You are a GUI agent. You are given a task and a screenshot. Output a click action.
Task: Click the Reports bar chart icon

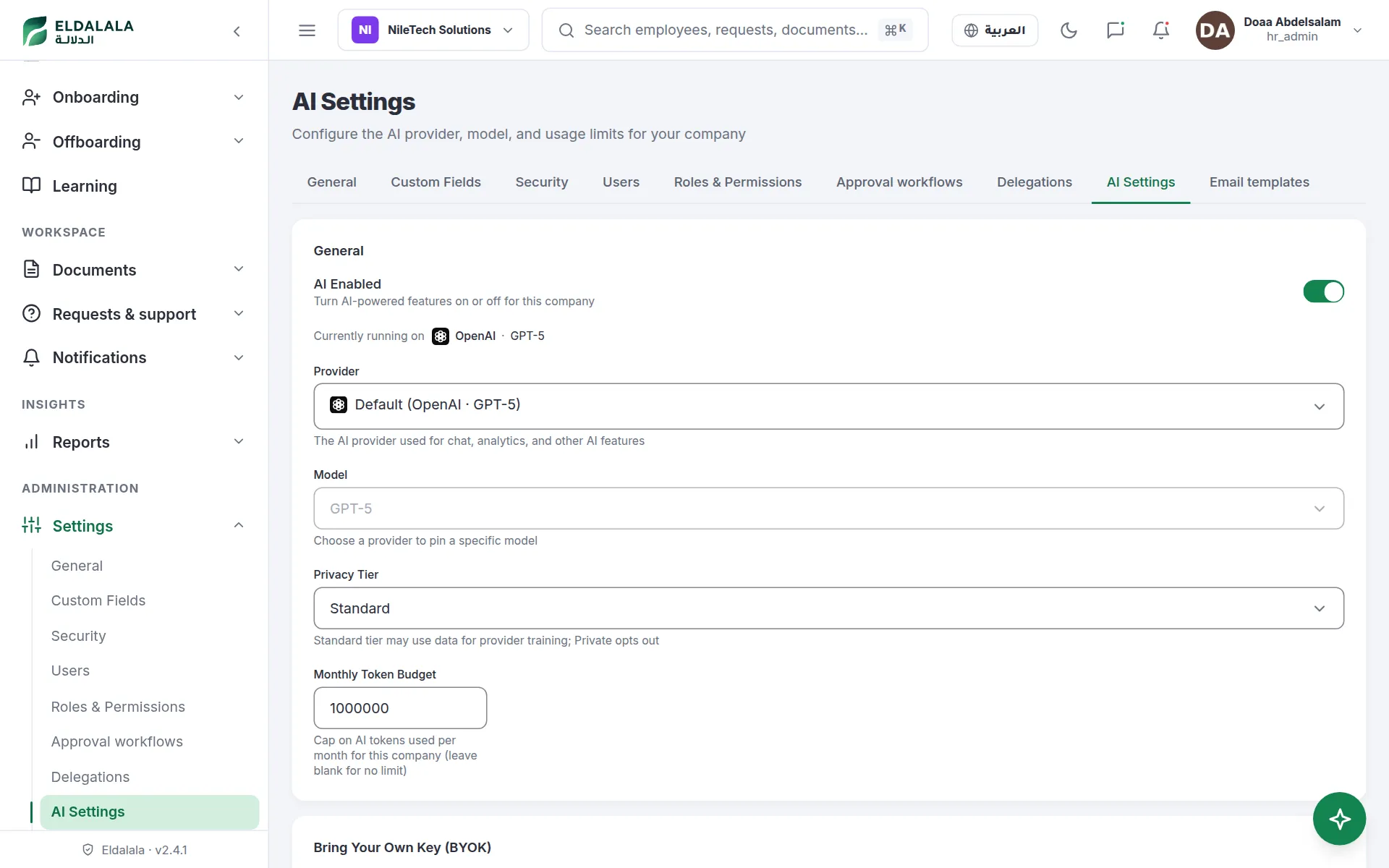(31, 442)
